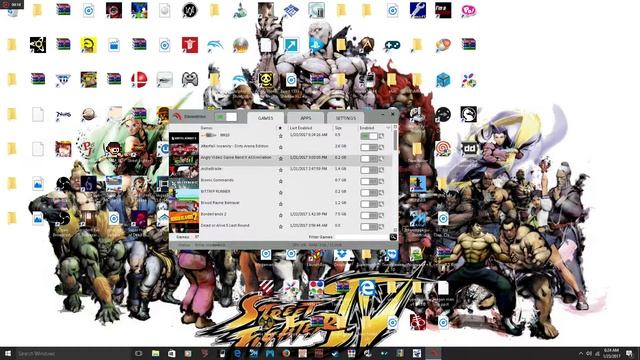Open the APPS tab

tap(306, 118)
